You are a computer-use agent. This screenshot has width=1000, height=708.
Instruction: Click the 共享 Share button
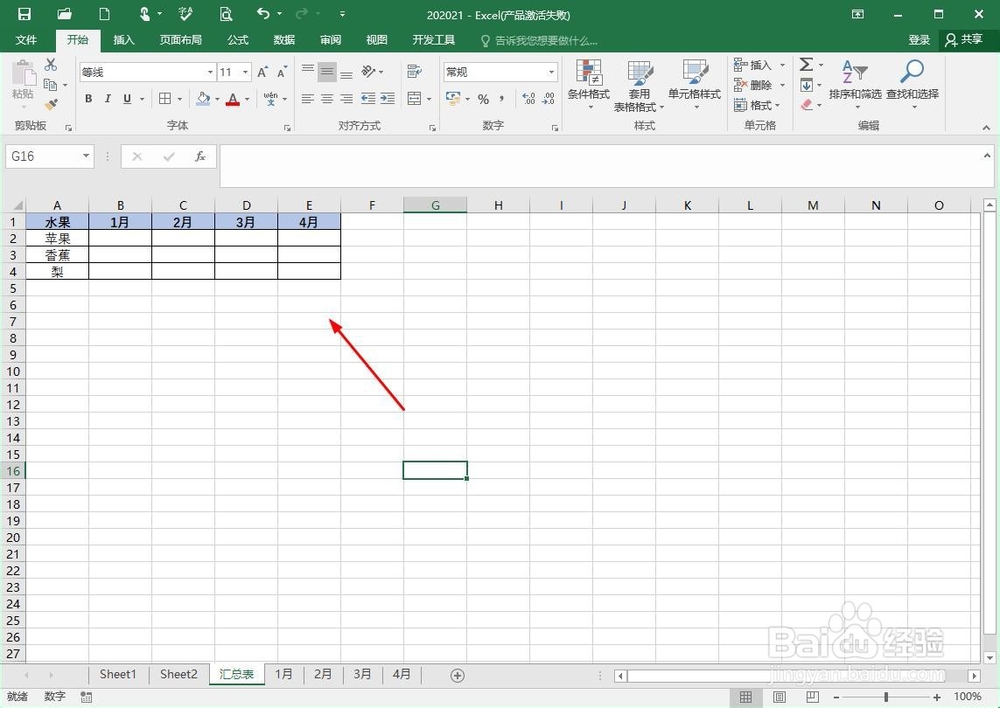tap(964, 40)
